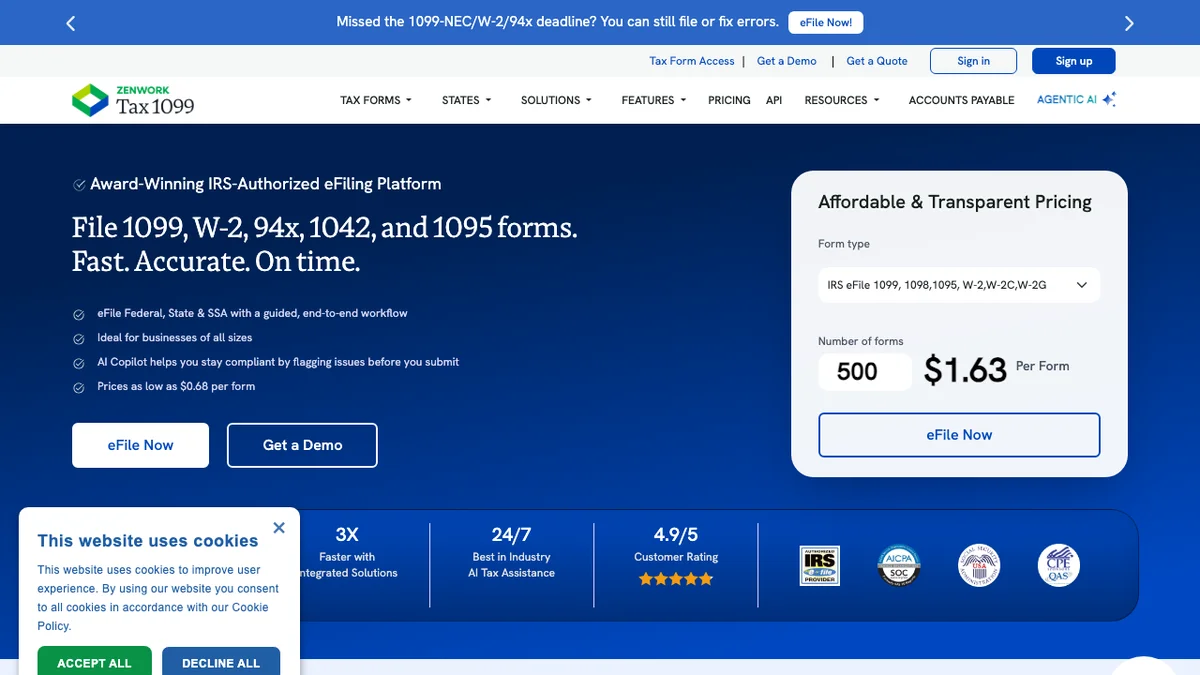Expand the FEATURES menu

pyautogui.click(x=654, y=100)
